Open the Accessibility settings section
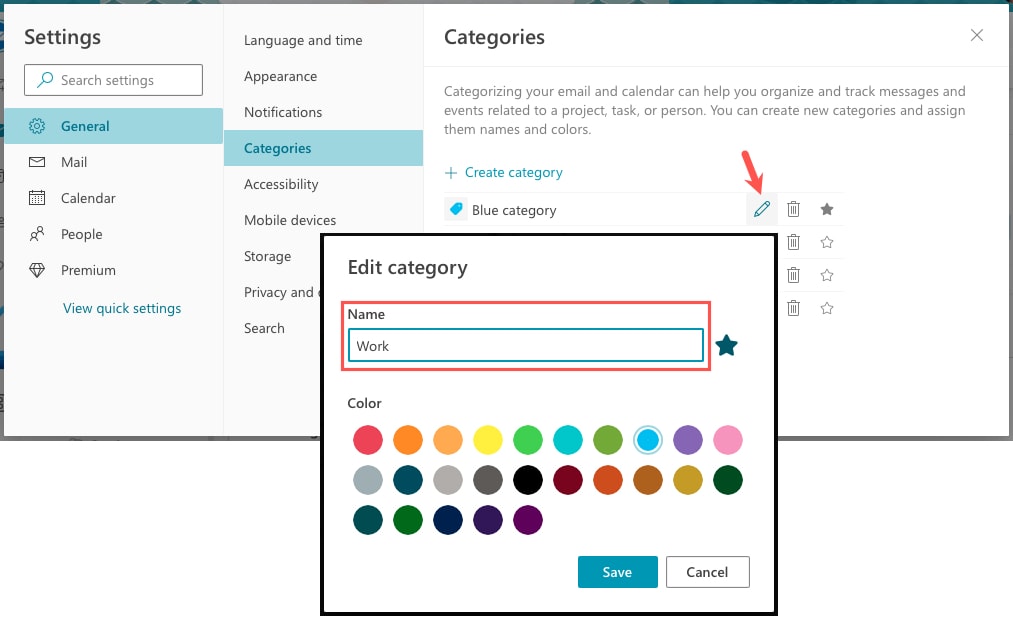The height and width of the screenshot is (619, 1013). 281,184
